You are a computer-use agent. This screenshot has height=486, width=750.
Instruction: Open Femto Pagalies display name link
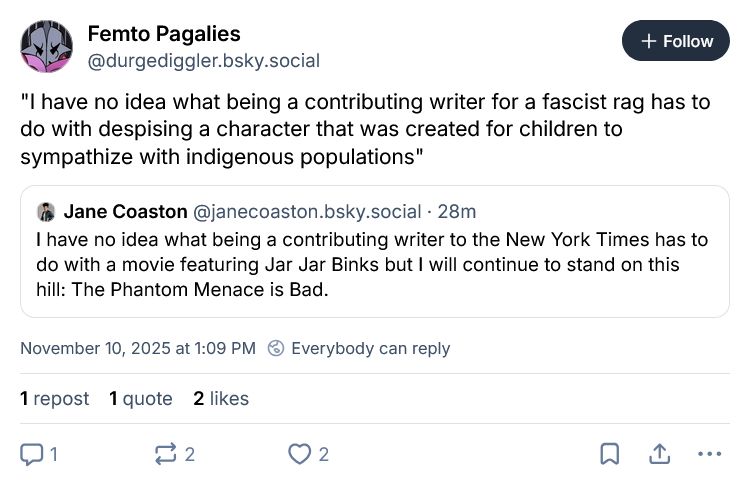click(x=166, y=35)
